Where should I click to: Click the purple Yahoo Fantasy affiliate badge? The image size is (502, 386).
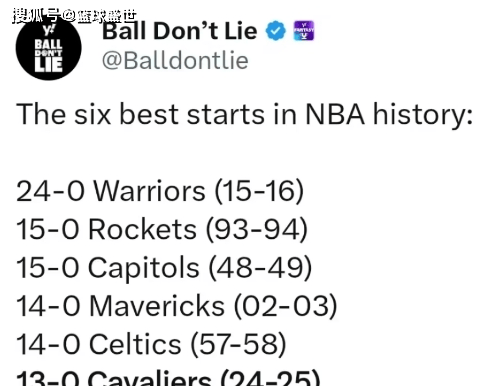(x=304, y=31)
